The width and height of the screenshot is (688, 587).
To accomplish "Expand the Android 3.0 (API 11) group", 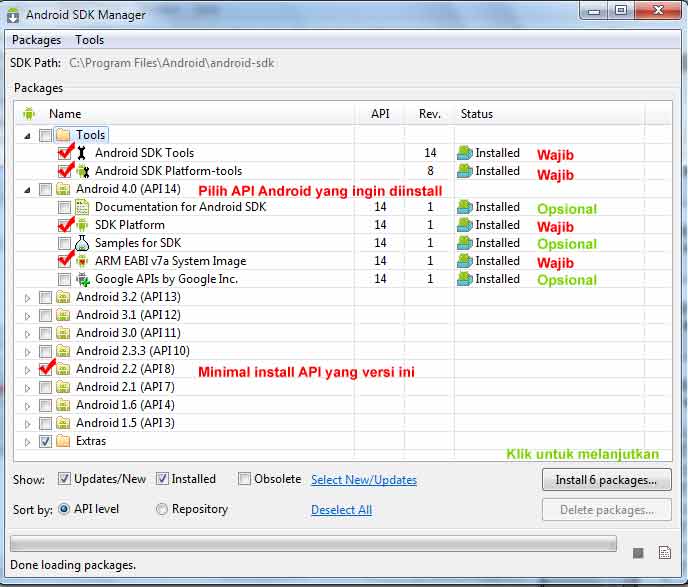I will (27, 334).
